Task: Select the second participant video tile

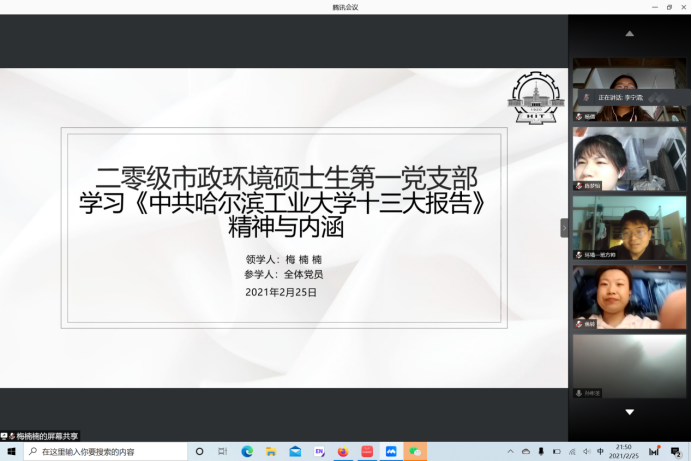Action: click(x=629, y=158)
